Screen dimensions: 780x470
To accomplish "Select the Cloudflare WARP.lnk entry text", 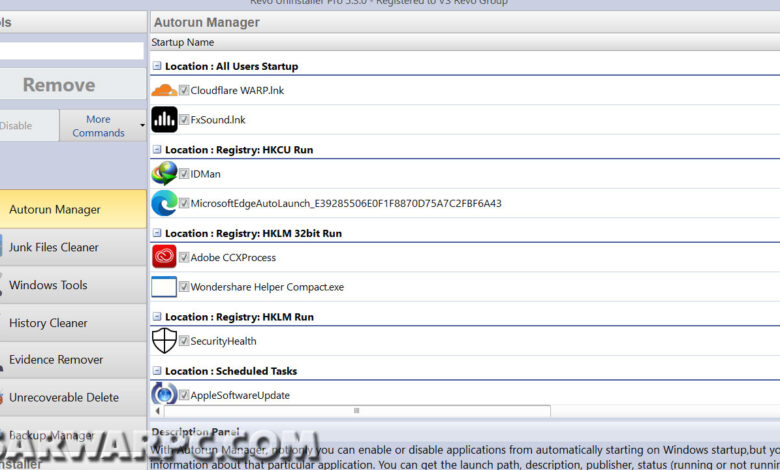I will tap(237, 91).
